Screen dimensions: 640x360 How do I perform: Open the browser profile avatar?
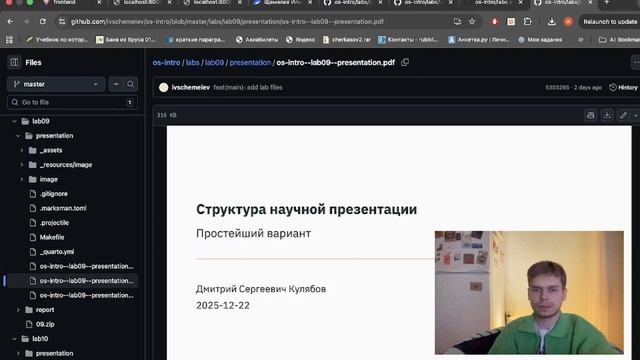click(x=568, y=22)
